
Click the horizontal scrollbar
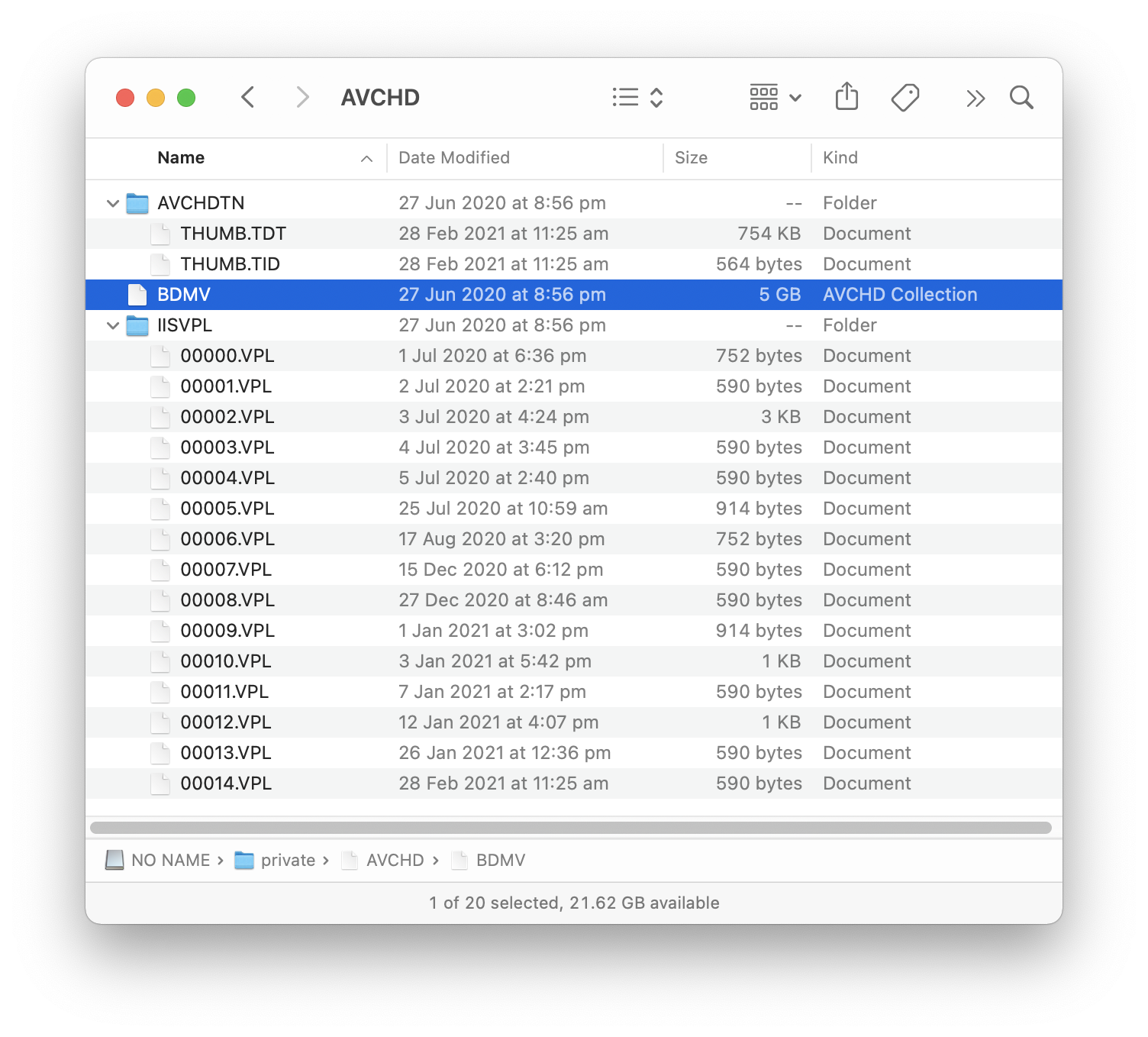tap(571, 828)
